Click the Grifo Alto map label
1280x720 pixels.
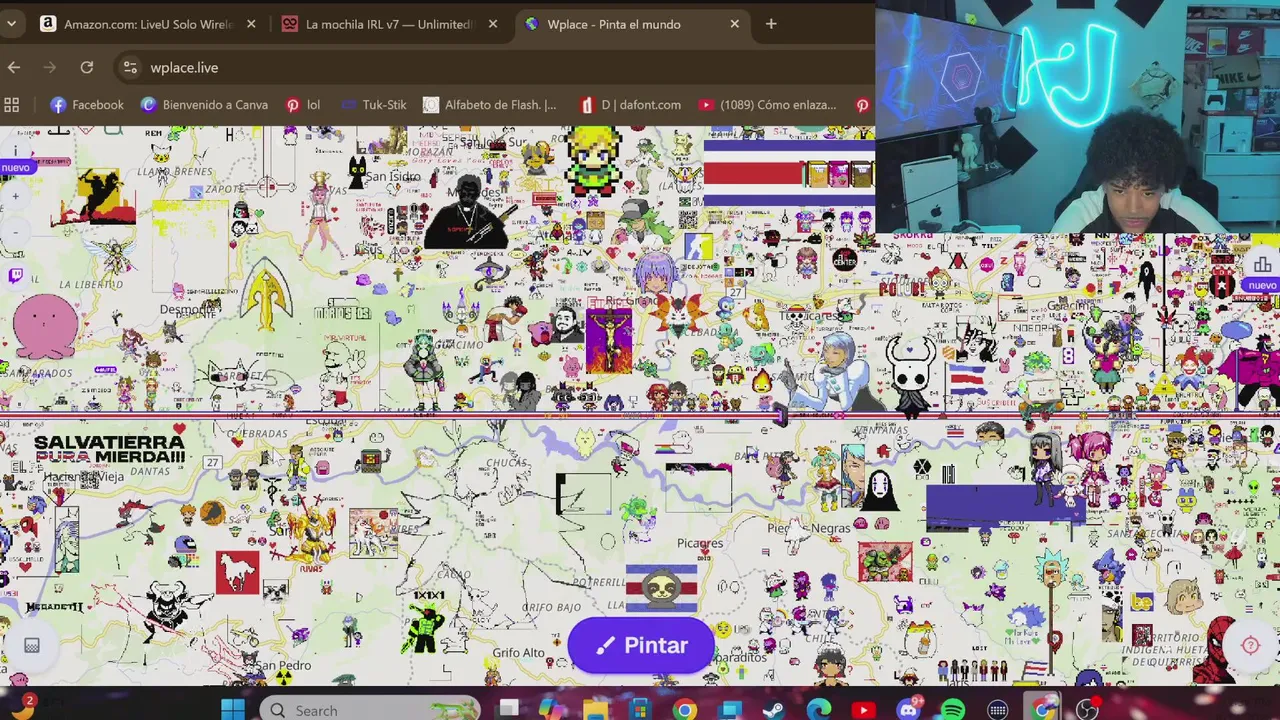pyautogui.click(x=518, y=653)
